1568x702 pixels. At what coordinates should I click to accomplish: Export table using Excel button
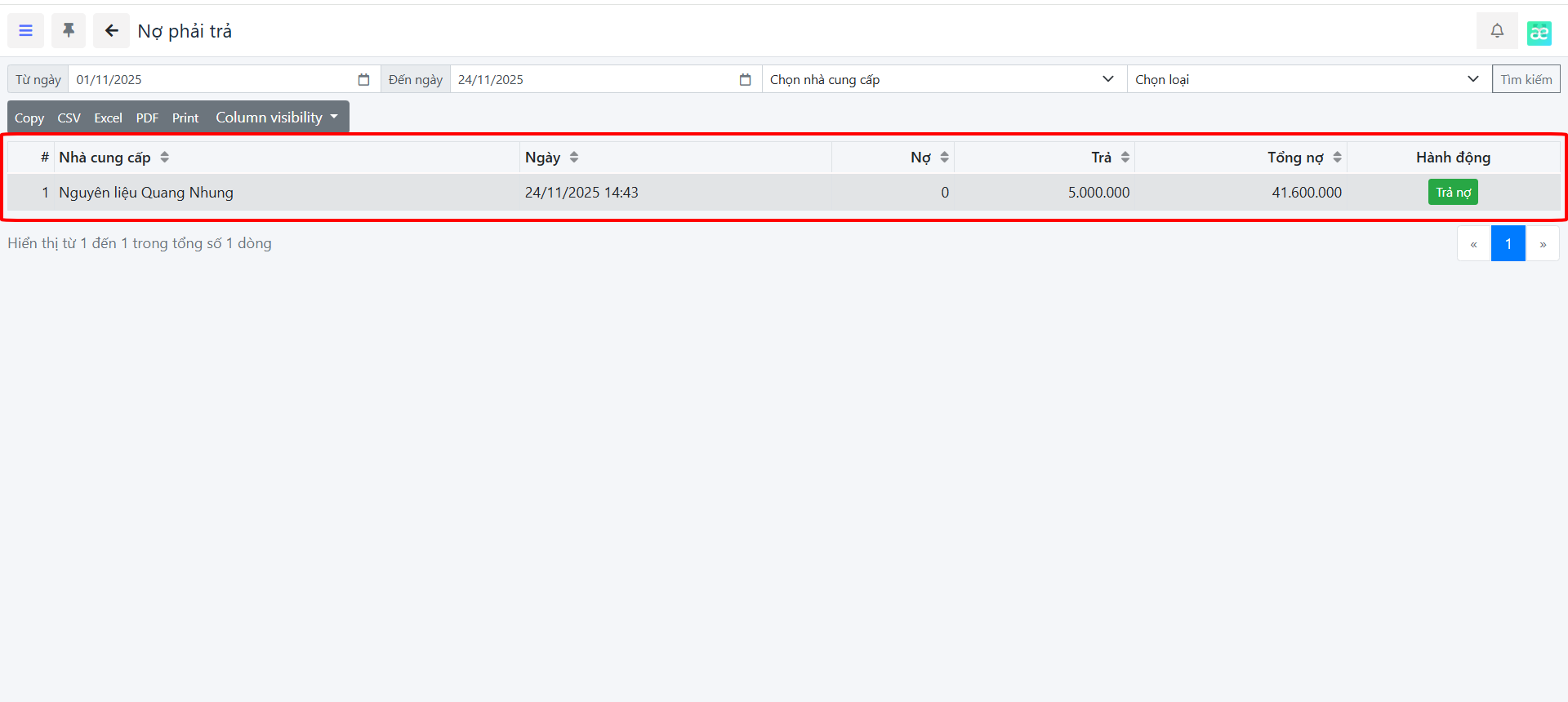click(108, 118)
